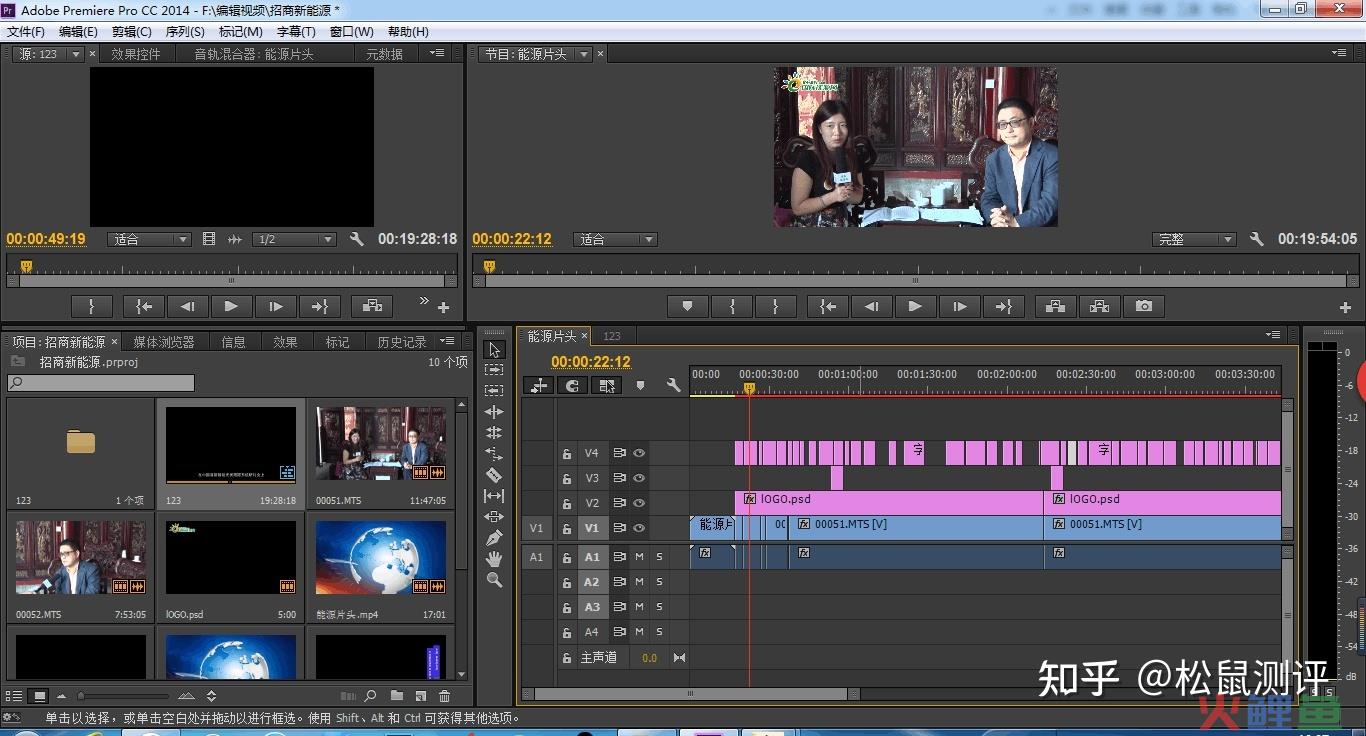Open Project panel sort icons menu
Image resolution: width=1366 pixels, height=736 pixels.
pos(211,696)
